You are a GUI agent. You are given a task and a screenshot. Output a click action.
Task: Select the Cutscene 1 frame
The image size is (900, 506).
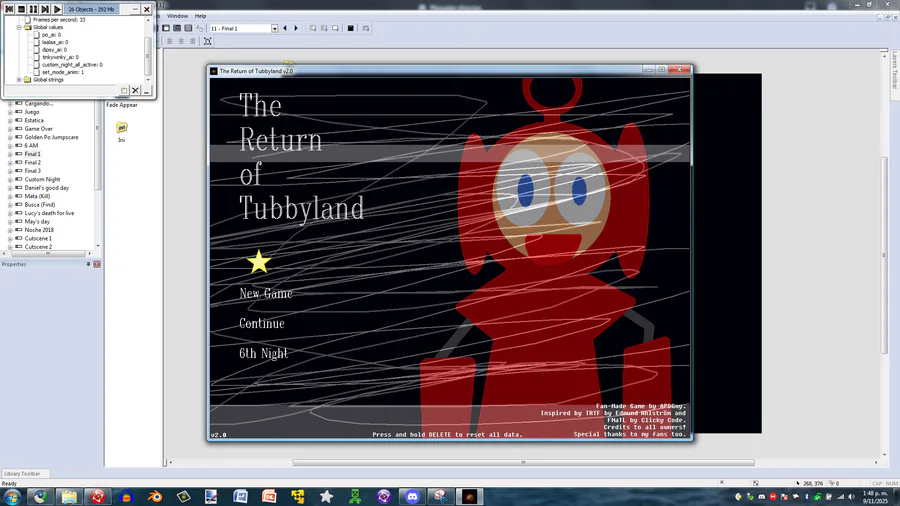point(38,238)
